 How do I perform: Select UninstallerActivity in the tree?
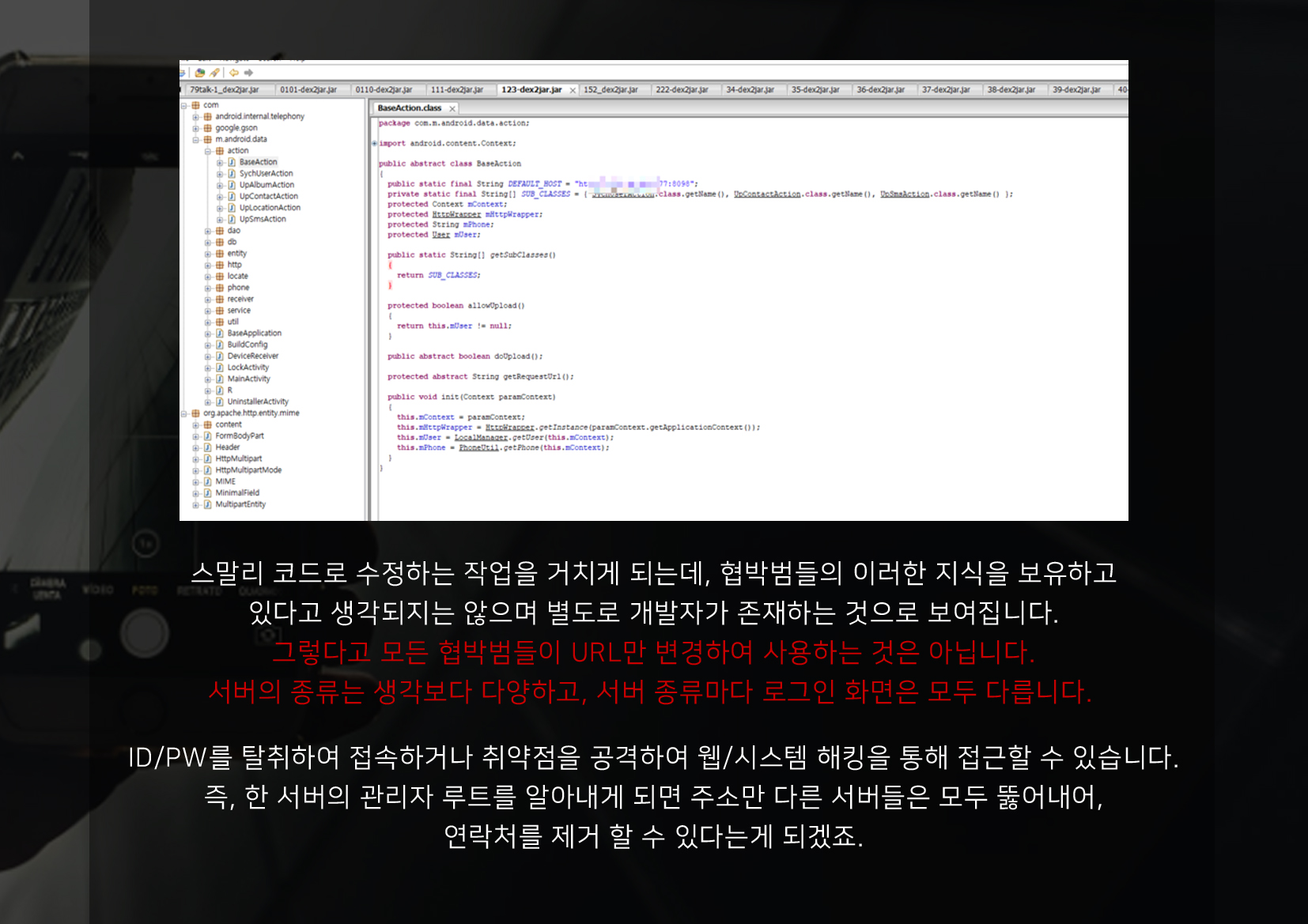[258, 402]
